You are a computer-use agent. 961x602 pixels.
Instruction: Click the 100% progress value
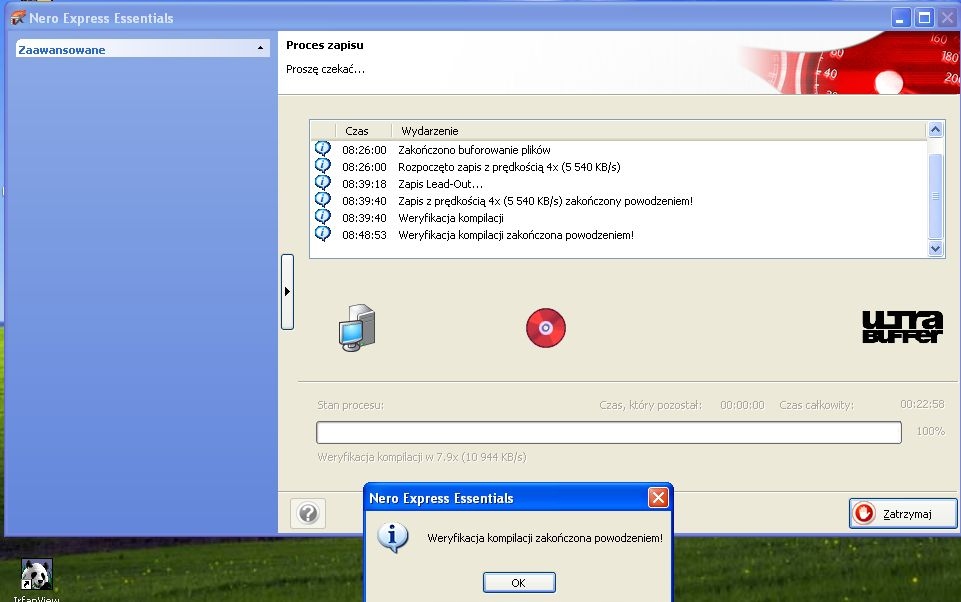[x=930, y=432]
